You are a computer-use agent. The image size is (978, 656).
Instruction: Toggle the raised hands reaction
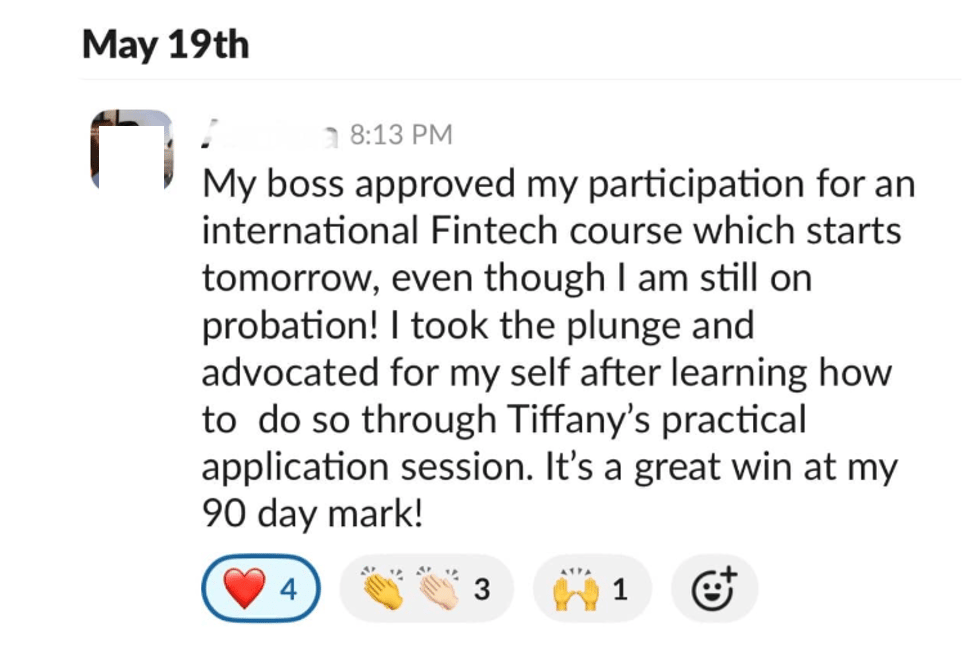(x=592, y=588)
